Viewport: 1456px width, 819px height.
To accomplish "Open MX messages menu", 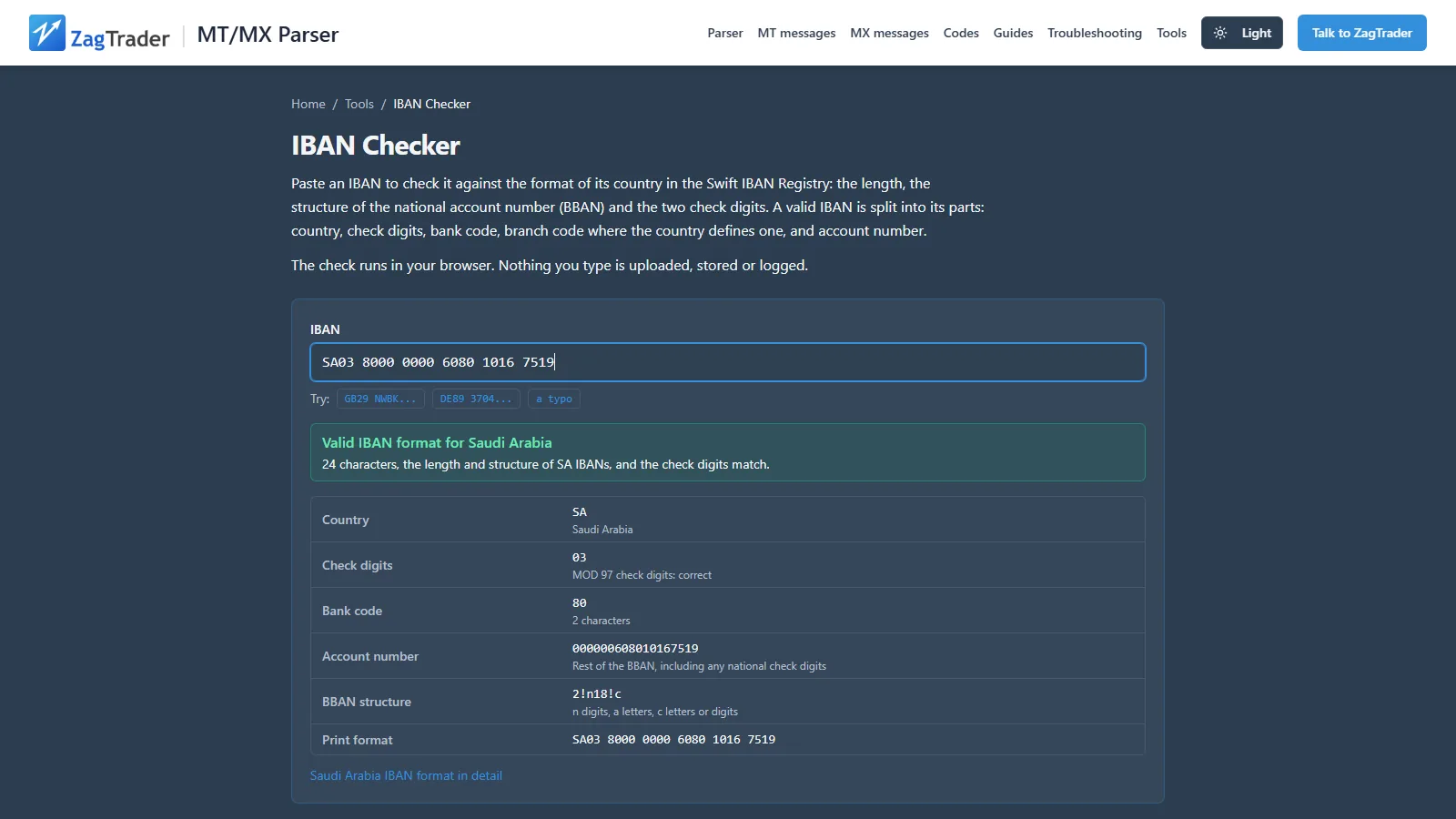I will (889, 33).
